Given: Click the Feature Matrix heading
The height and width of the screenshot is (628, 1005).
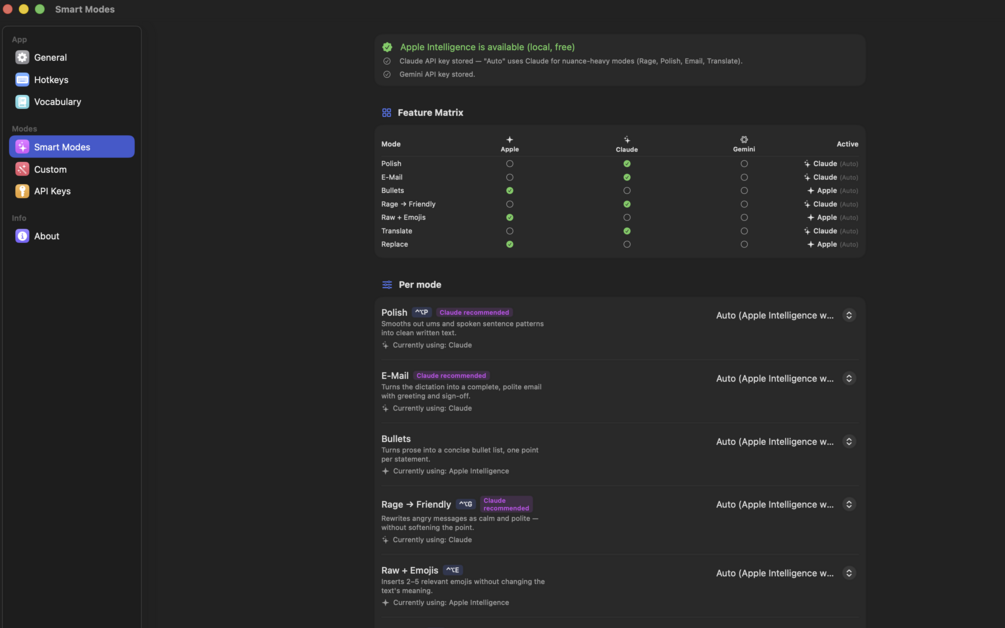Looking at the screenshot, I should 430,113.
